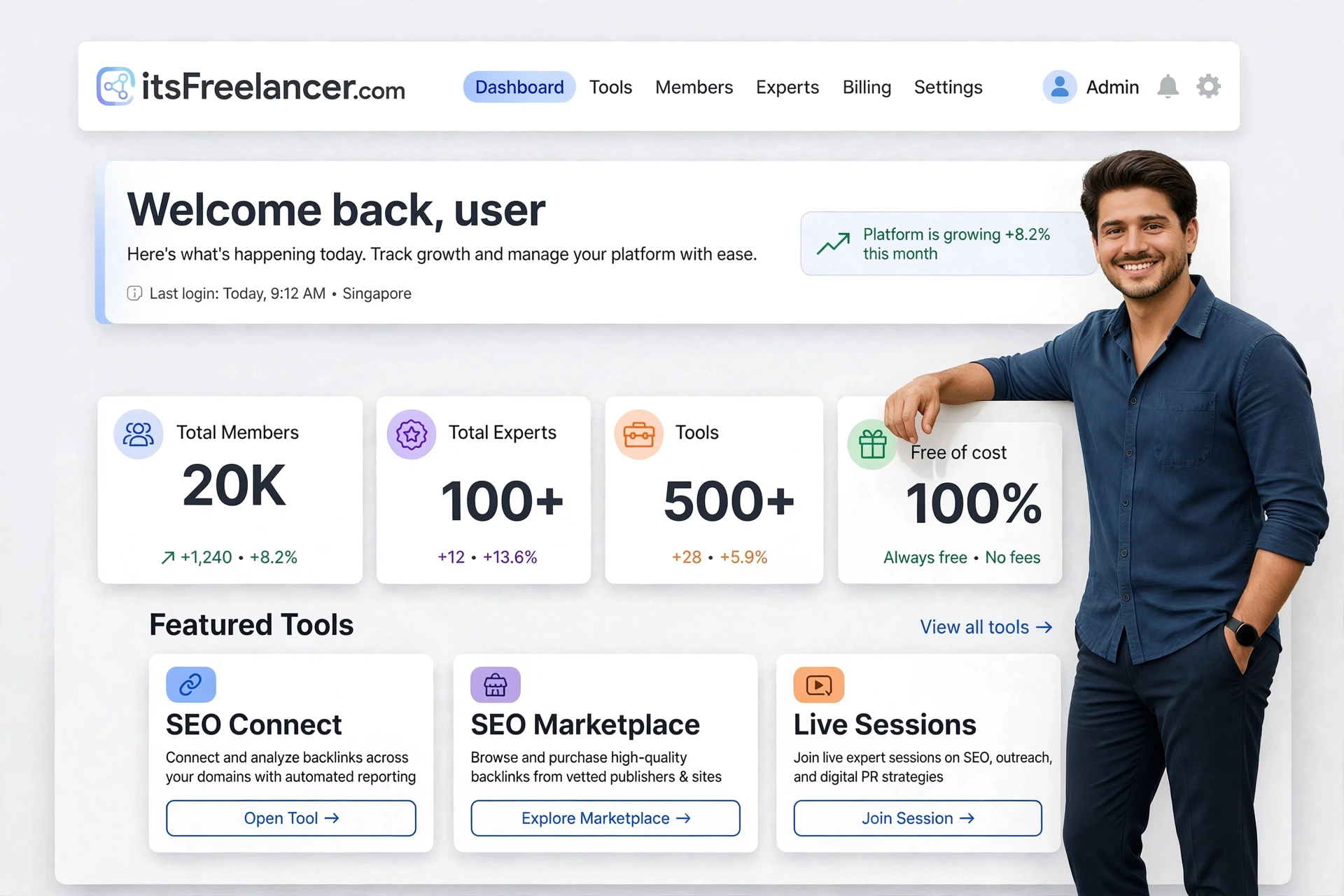
Task: Open the Tools nav item
Action: [x=610, y=87]
